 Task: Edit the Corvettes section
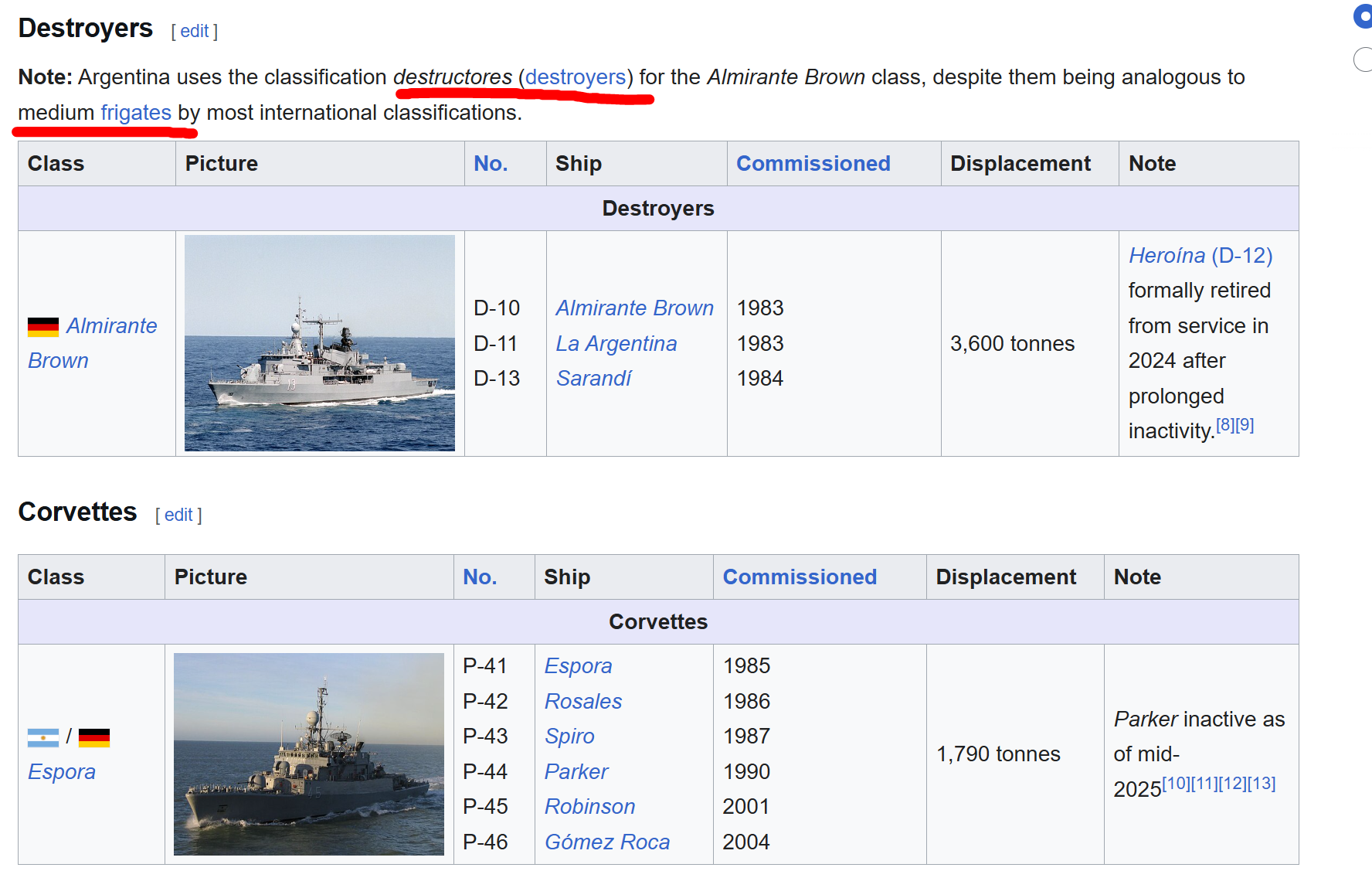point(178,515)
